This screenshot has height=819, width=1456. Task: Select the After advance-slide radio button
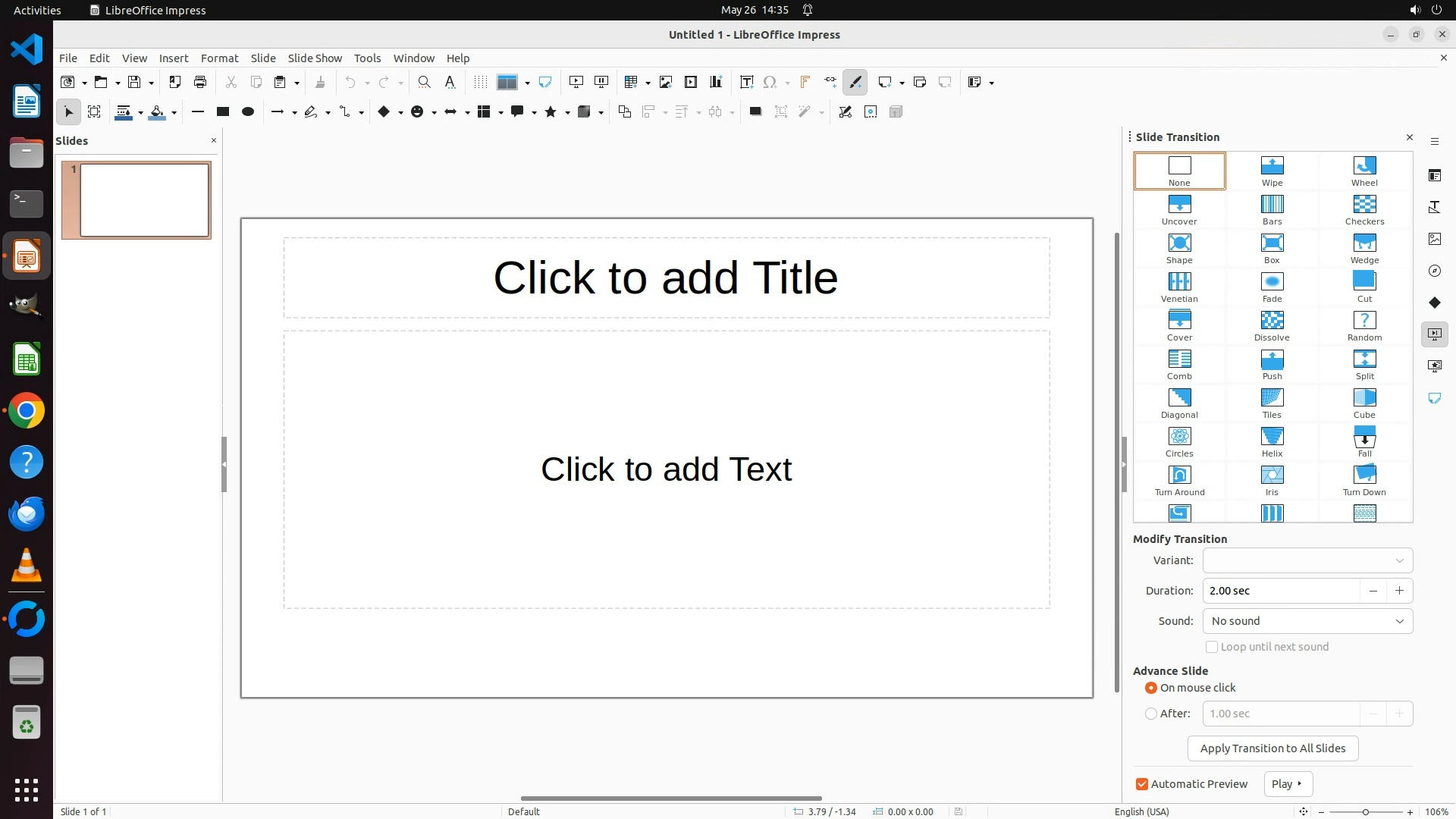point(1151,714)
